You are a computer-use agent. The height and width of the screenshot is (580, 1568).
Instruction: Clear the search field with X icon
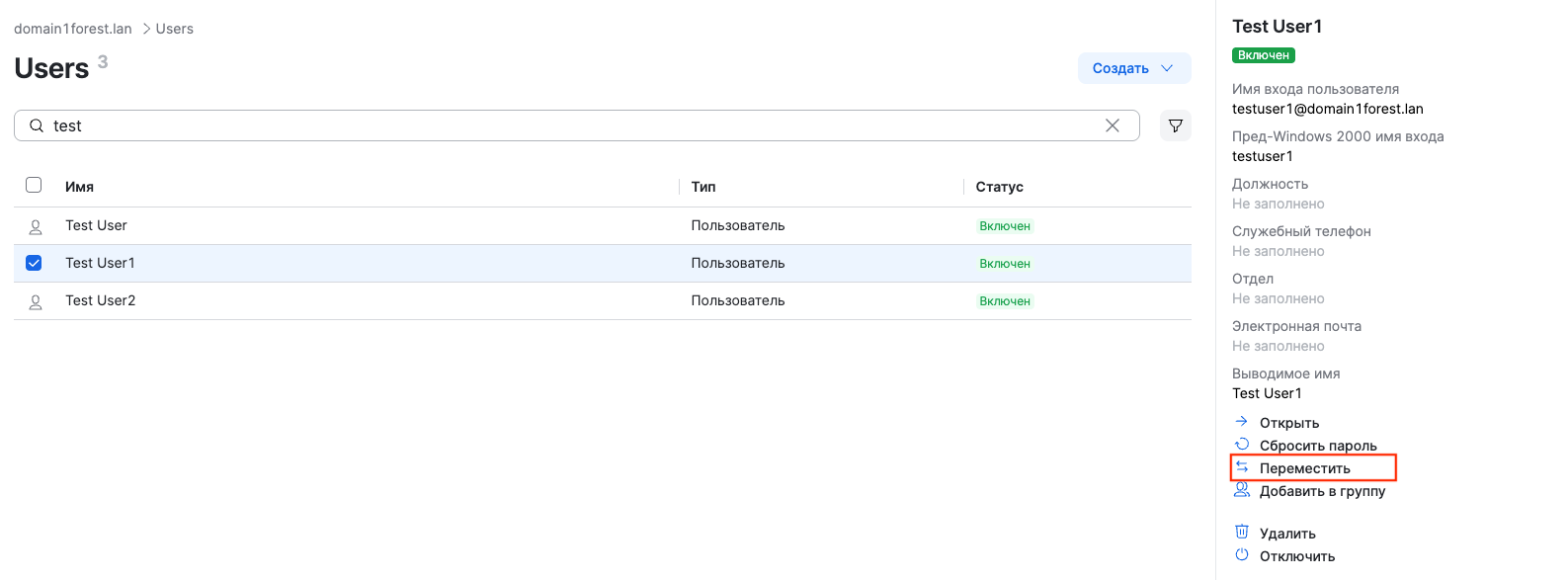1112,125
